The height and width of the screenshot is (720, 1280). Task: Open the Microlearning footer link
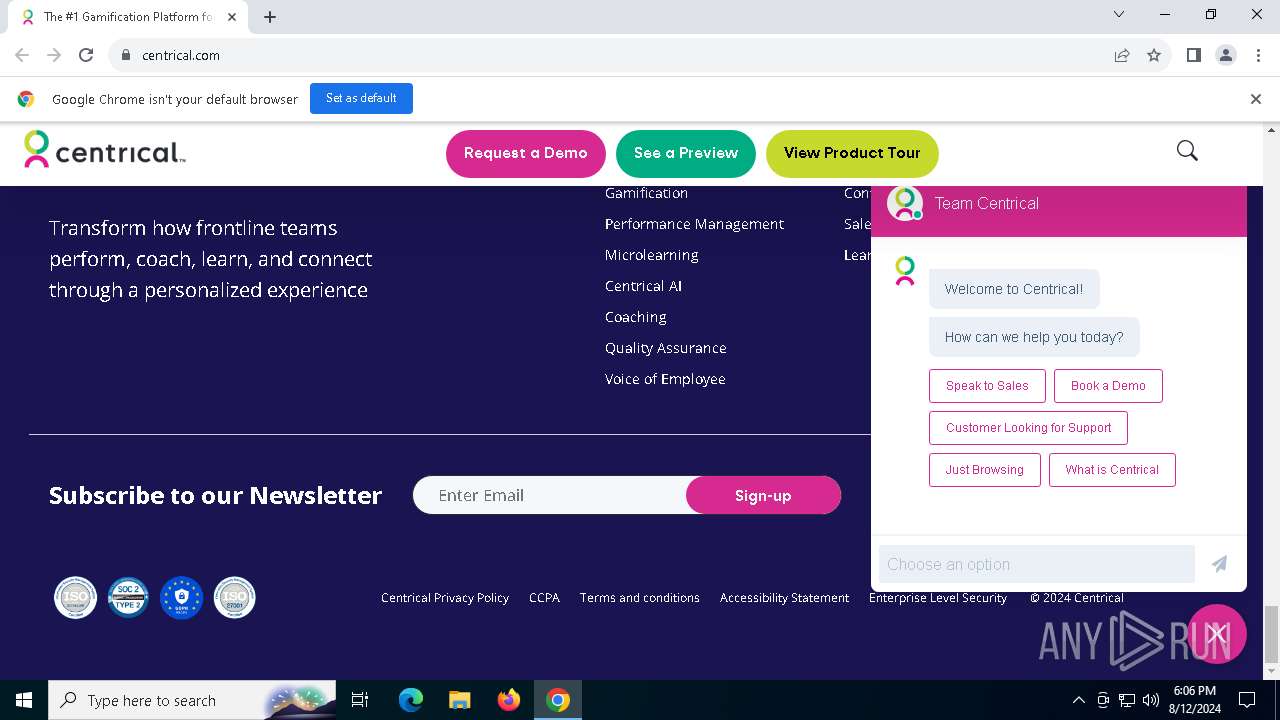point(652,255)
